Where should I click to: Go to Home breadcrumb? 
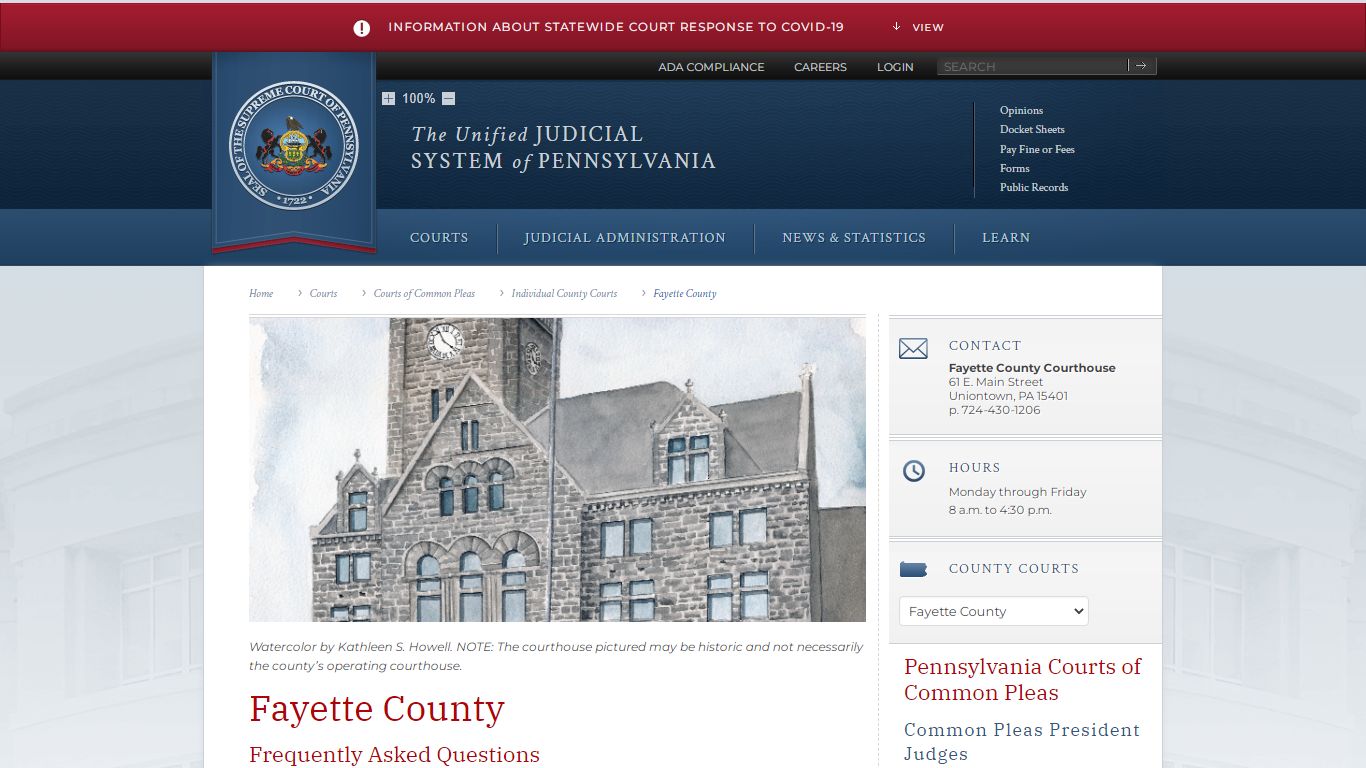(261, 293)
